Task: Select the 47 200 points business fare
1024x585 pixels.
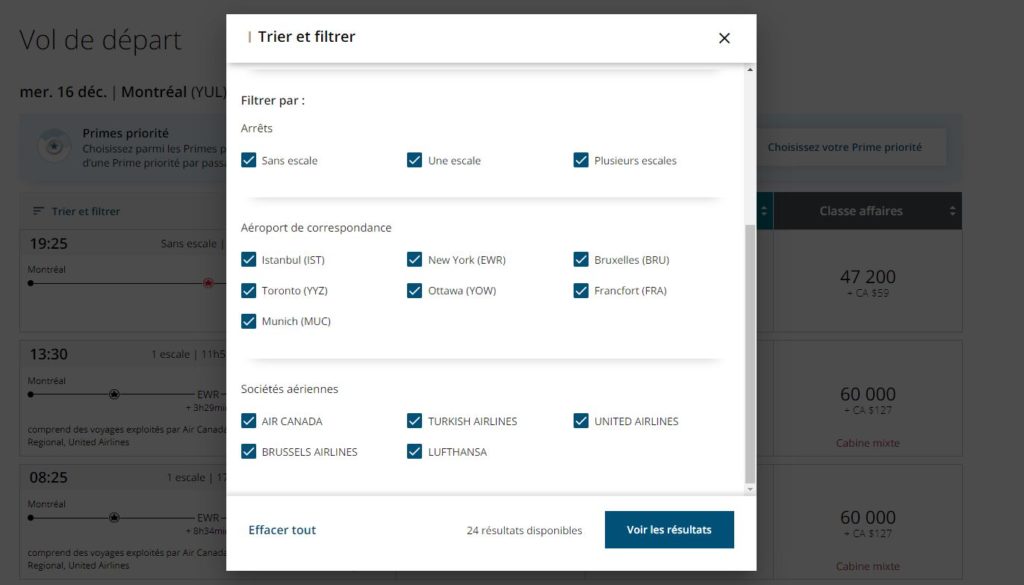Action: click(867, 282)
